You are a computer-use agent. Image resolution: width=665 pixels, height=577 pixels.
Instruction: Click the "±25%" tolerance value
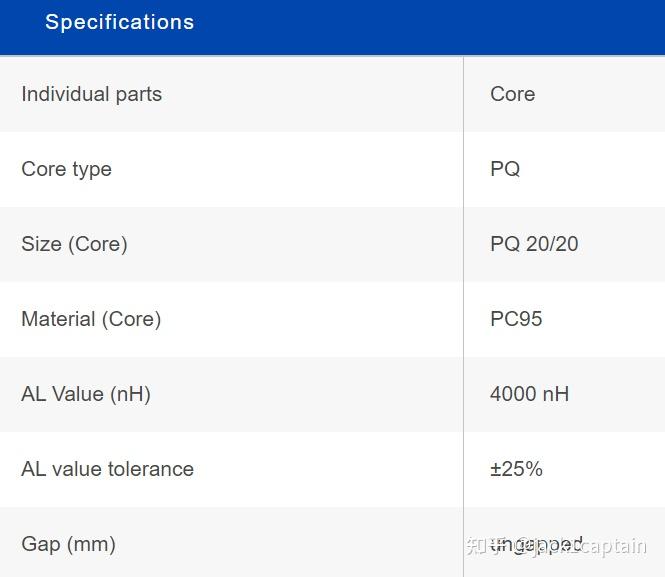pos(516,469)
